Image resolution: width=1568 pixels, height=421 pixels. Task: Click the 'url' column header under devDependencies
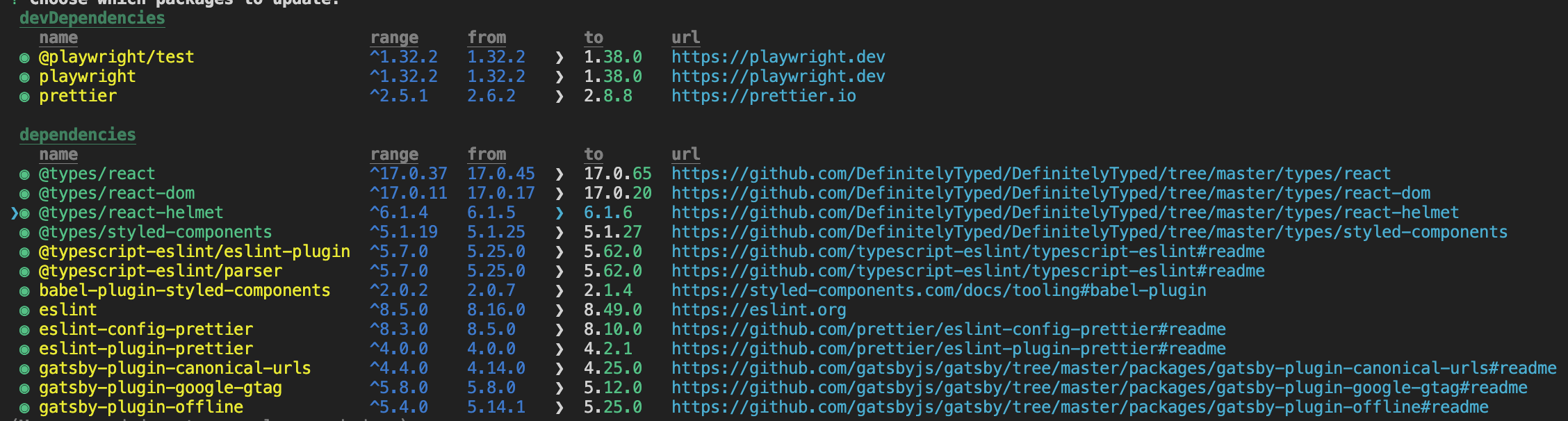[685, 38]
